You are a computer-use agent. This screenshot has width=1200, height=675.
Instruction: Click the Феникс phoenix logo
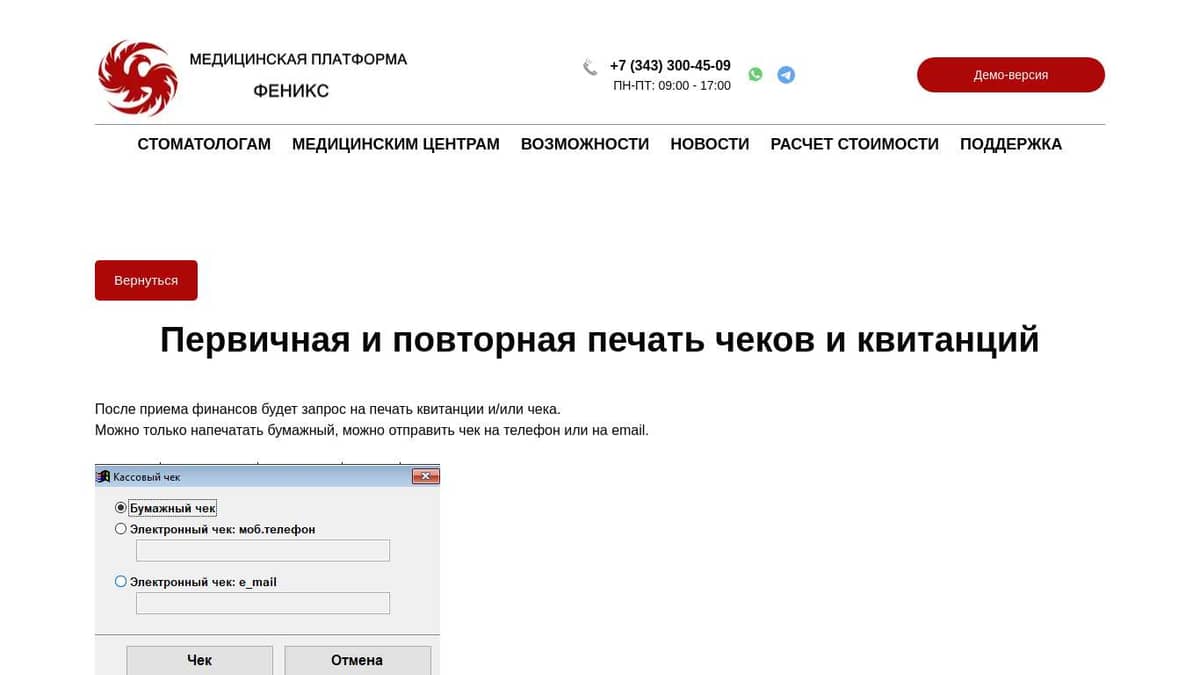137,75
